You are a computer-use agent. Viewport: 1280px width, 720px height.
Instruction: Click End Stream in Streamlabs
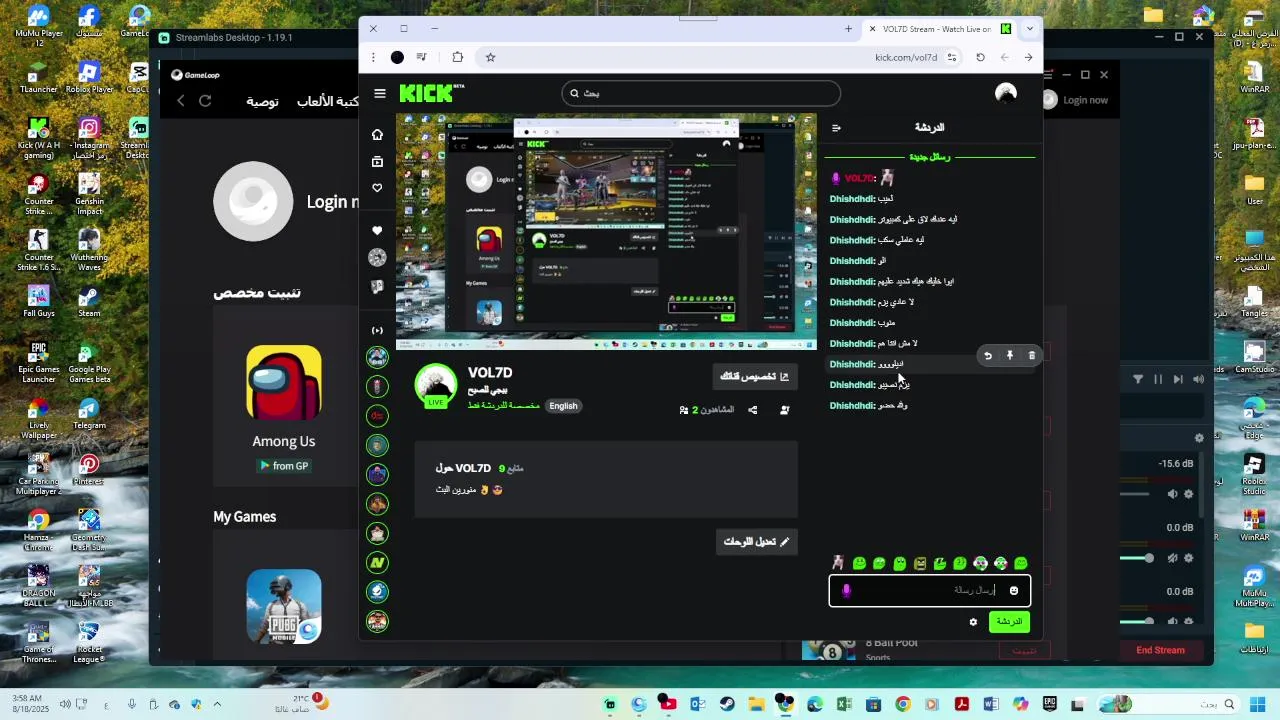click(1160, 650)
